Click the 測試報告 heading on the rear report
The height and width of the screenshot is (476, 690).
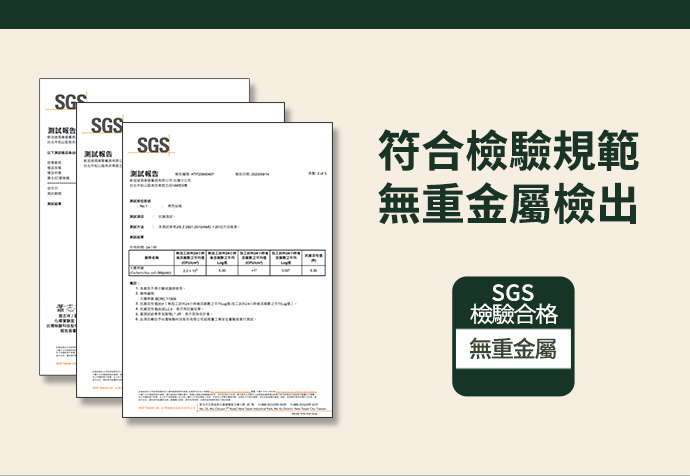(x=62, y=130)
